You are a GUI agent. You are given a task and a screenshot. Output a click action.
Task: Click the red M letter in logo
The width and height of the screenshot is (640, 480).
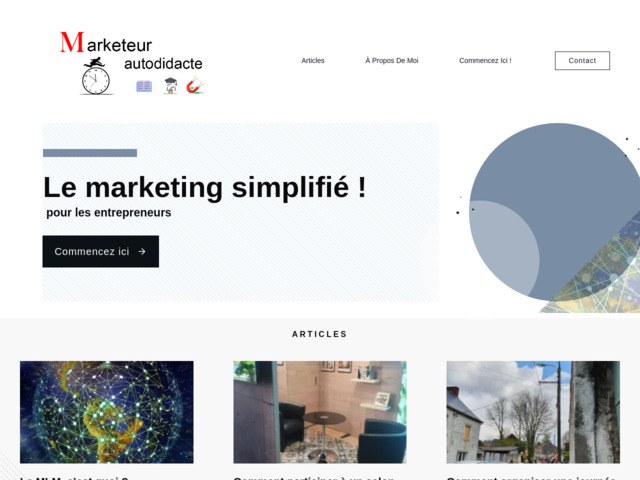coord(72,42)
